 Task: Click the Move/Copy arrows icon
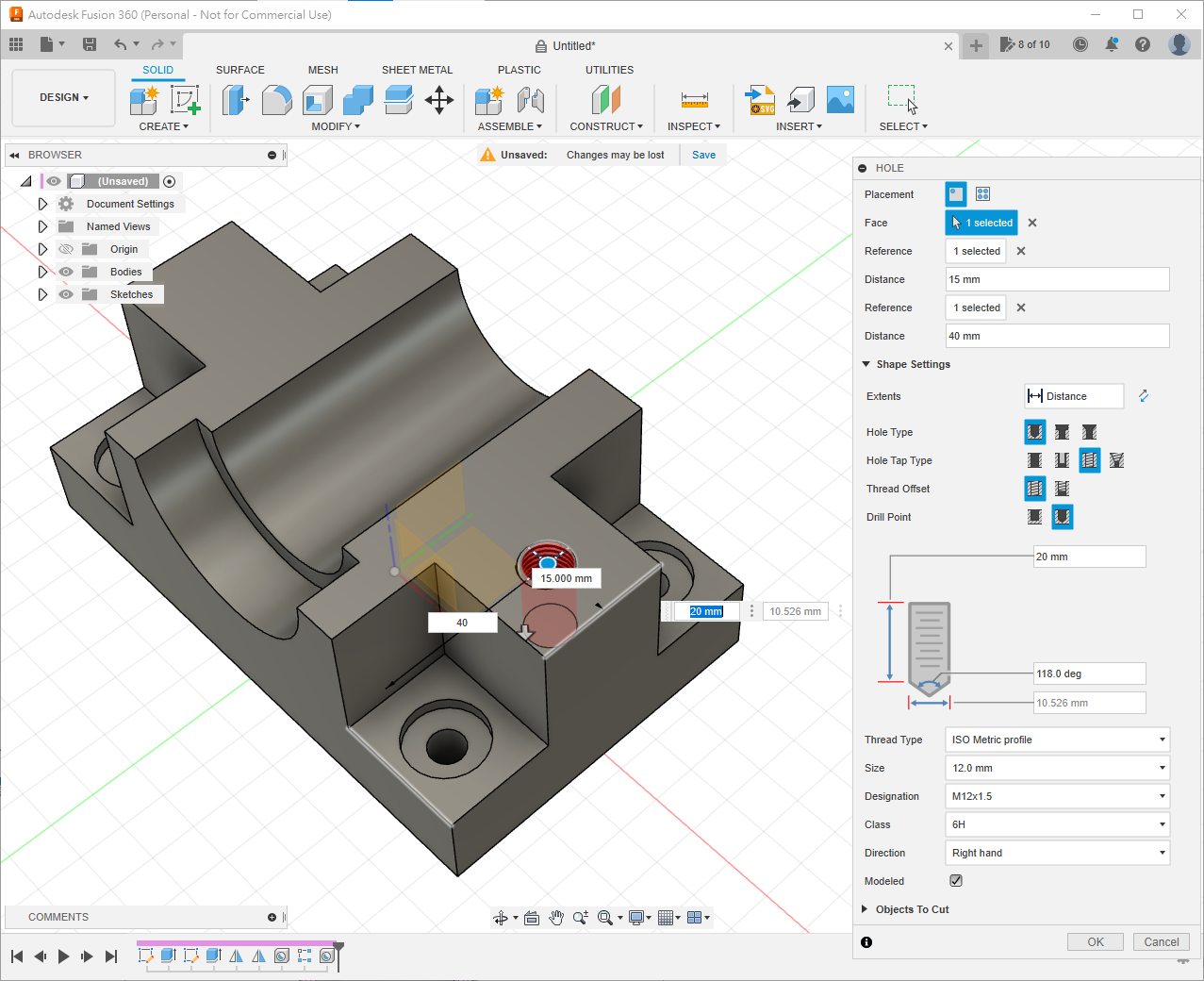[439, 100]
